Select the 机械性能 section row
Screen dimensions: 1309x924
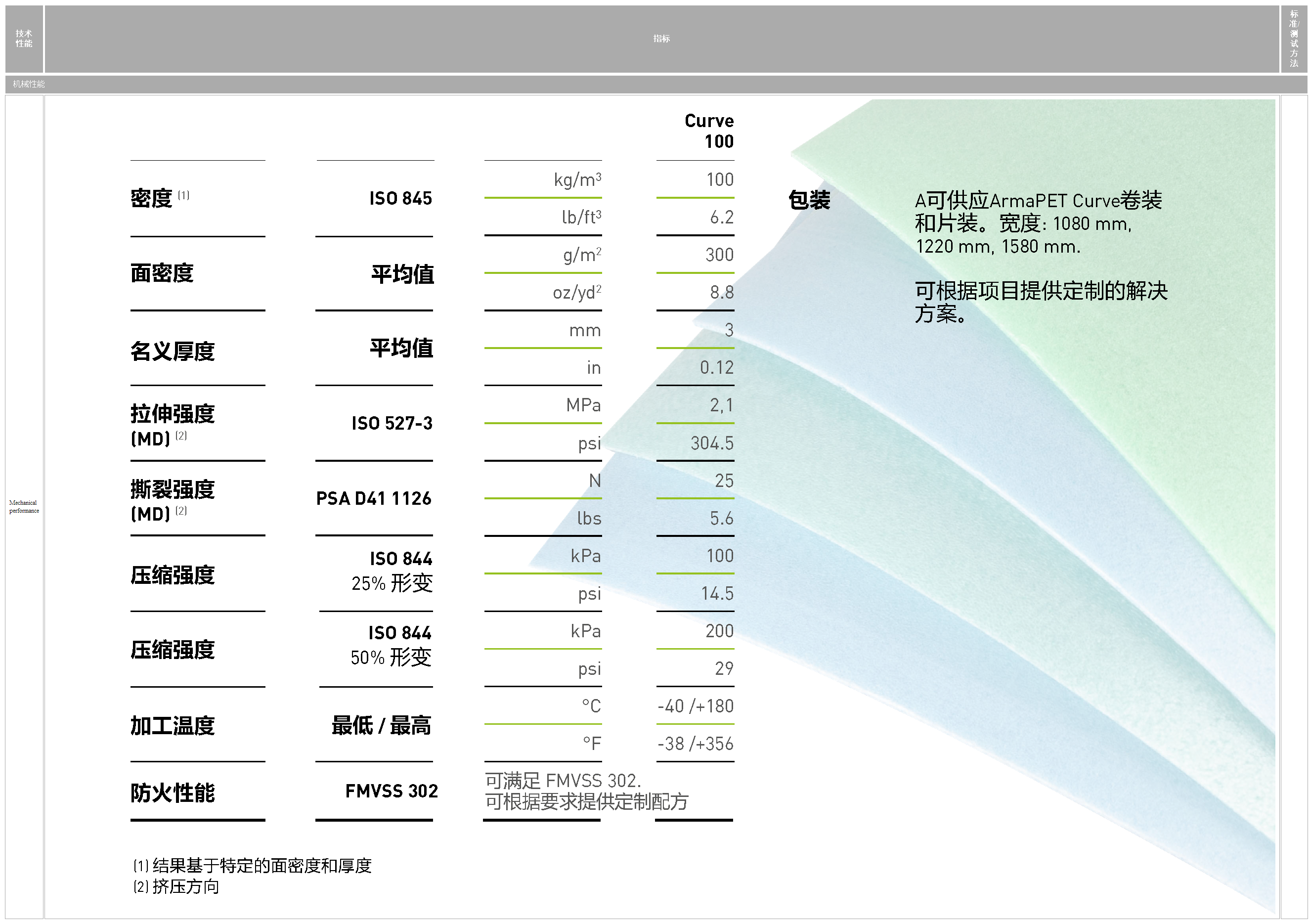[29, 84]
